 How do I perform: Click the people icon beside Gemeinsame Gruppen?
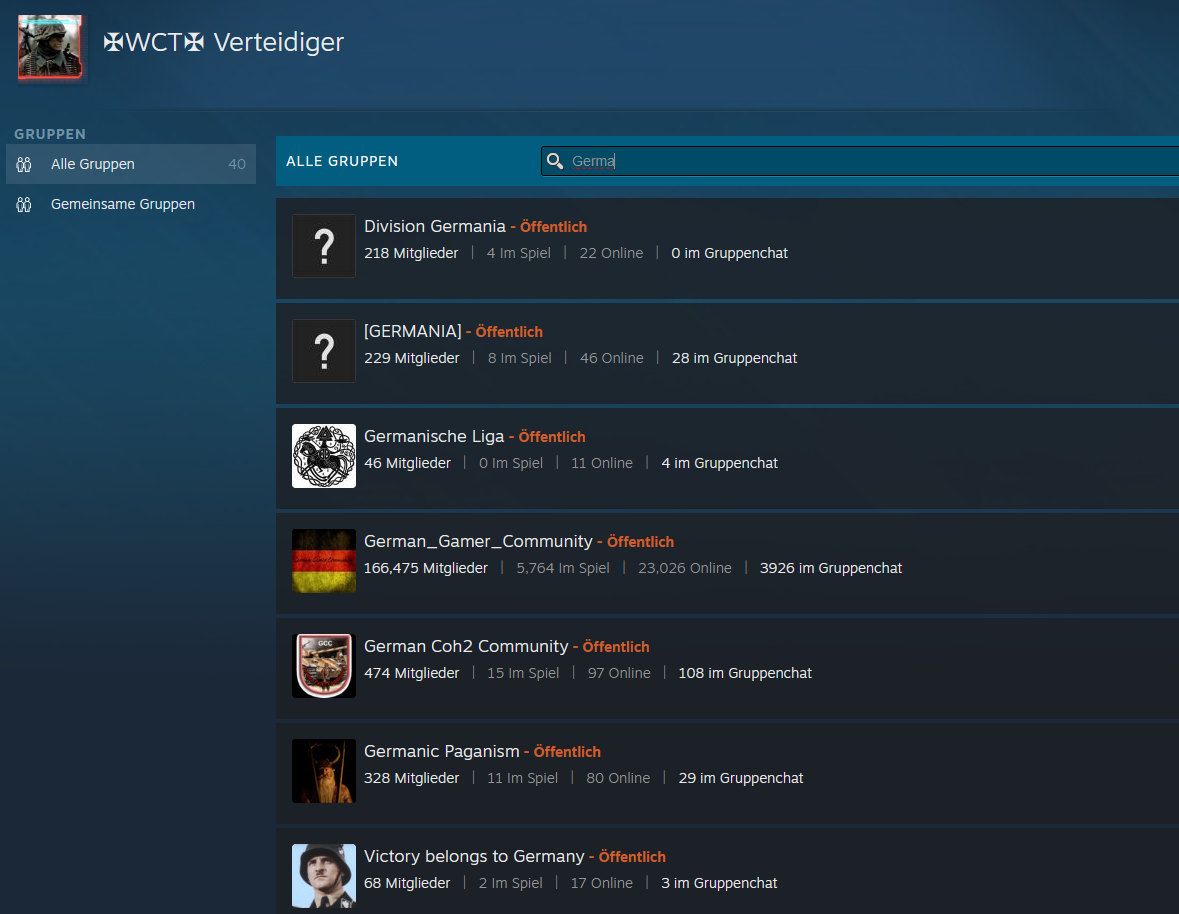pyautogui.click(x=25, y=204)
